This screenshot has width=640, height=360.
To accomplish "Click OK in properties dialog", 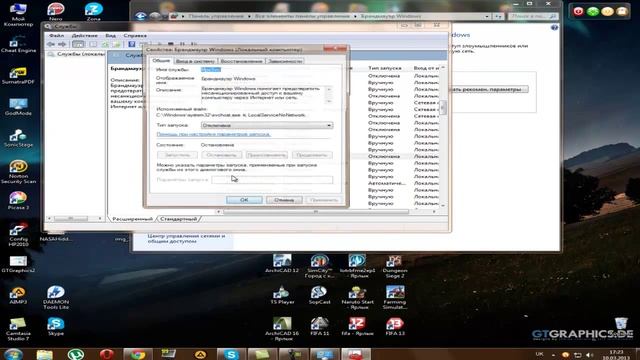I will (x=244, y=200).
